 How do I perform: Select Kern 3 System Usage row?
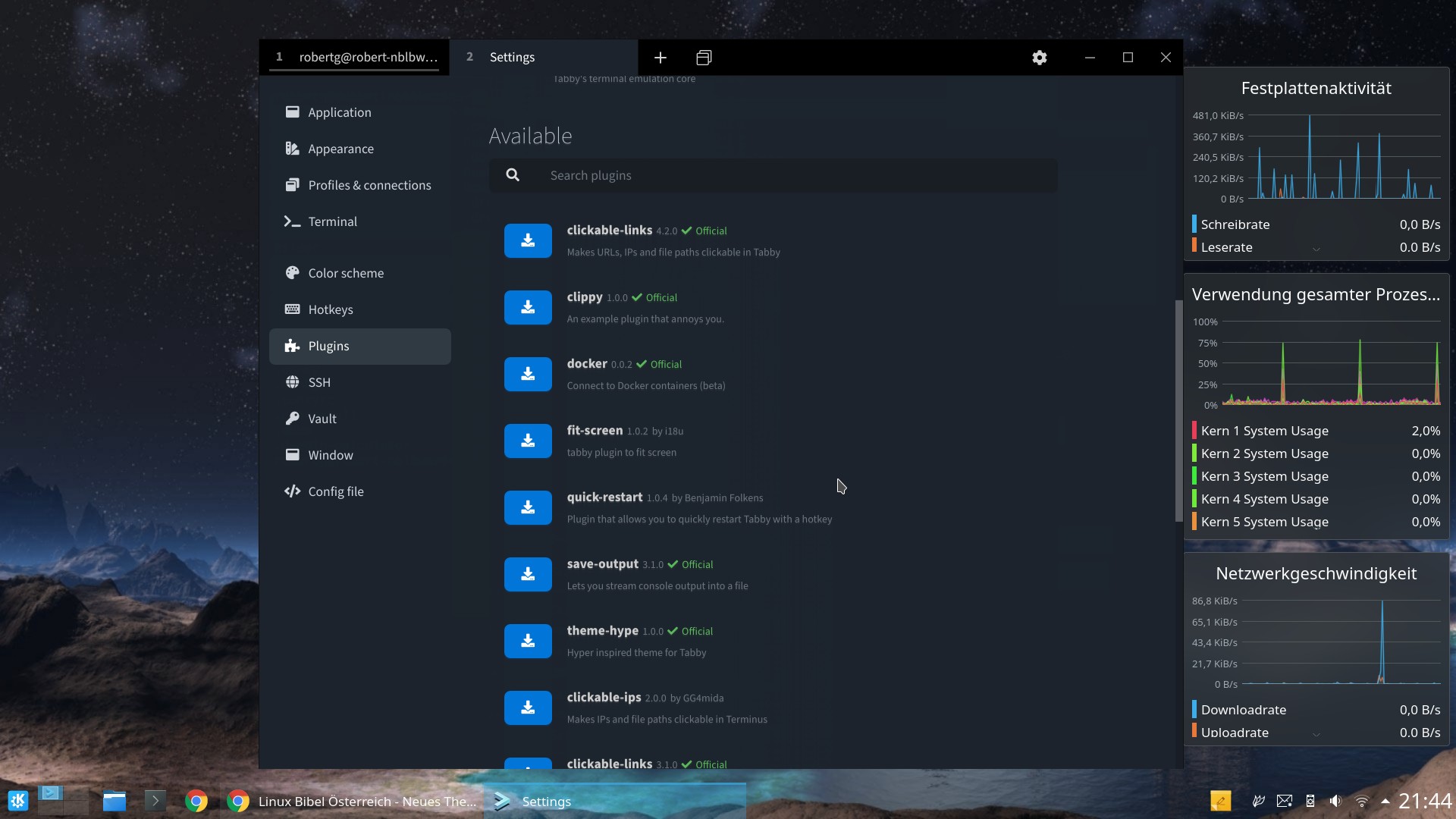(1316, 476)
